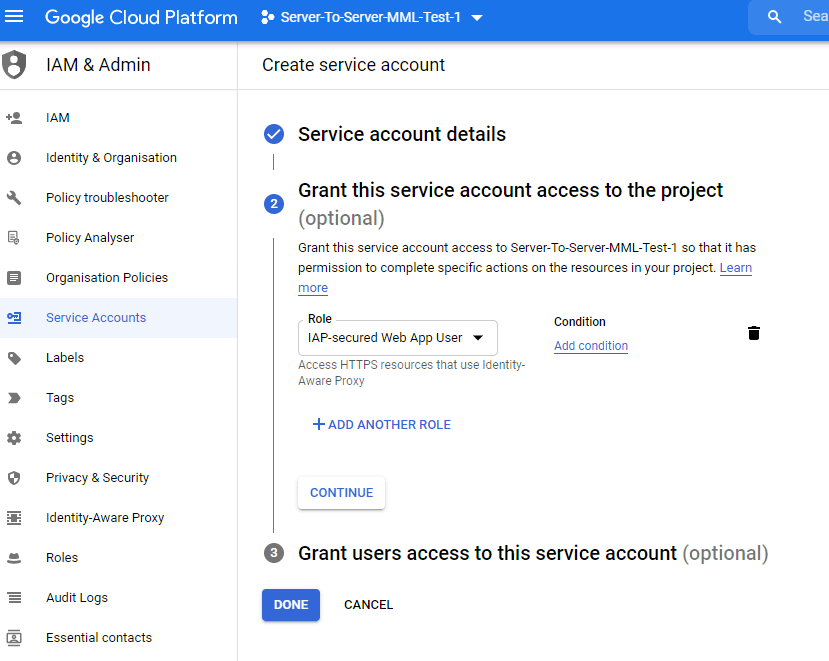Select Policy Analyser in sidebar

[x=118, y=237]
